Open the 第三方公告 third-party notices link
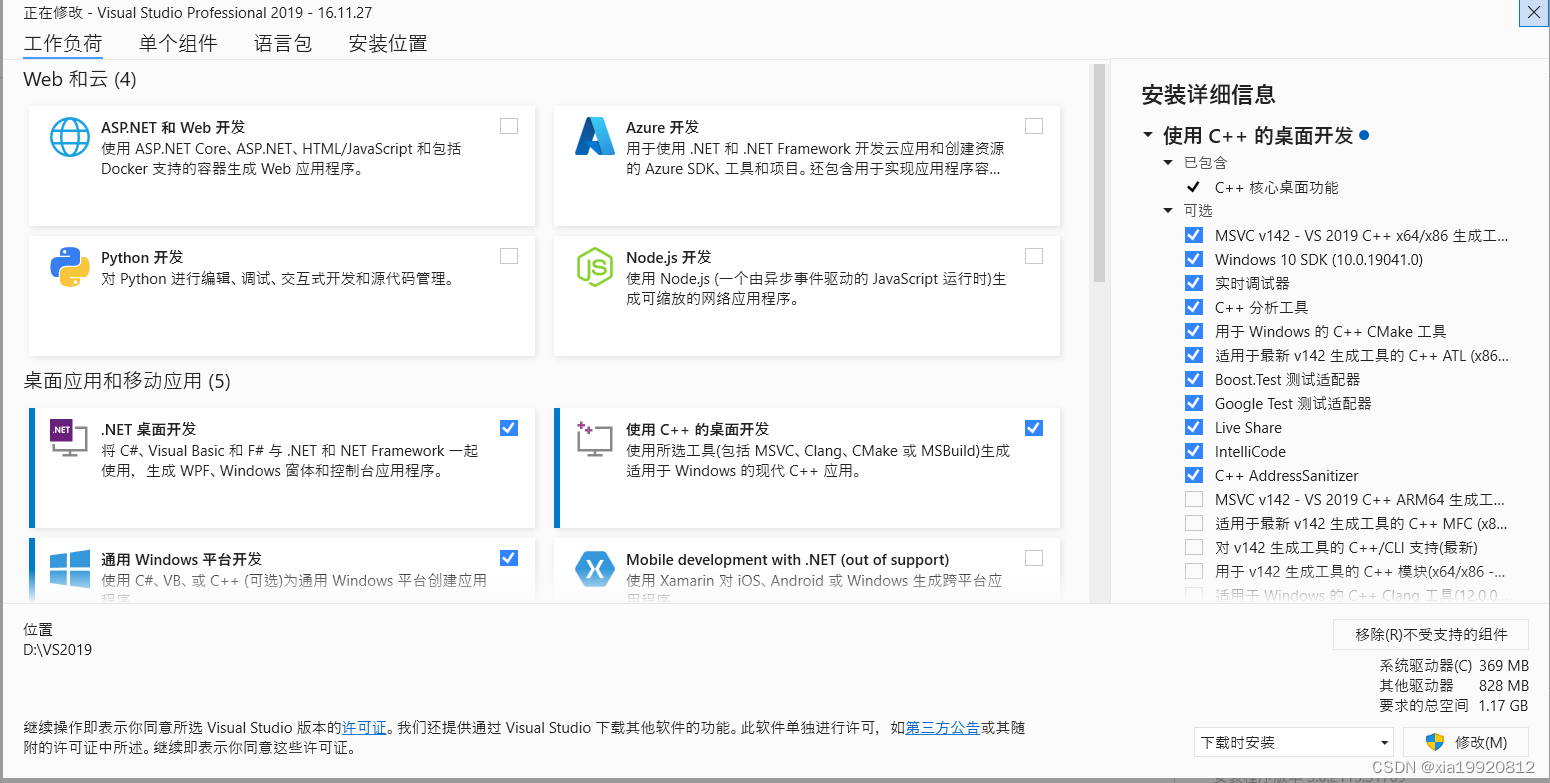 [x=942, y=728]
